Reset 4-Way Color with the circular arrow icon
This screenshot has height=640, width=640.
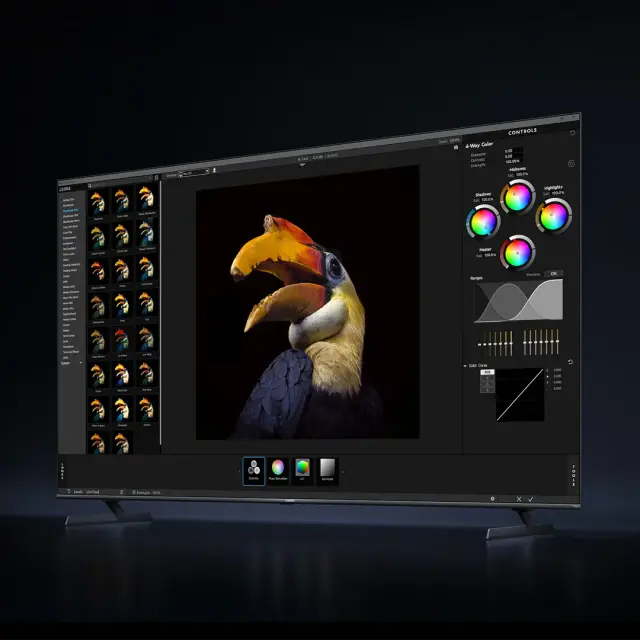tap(571, 164)
